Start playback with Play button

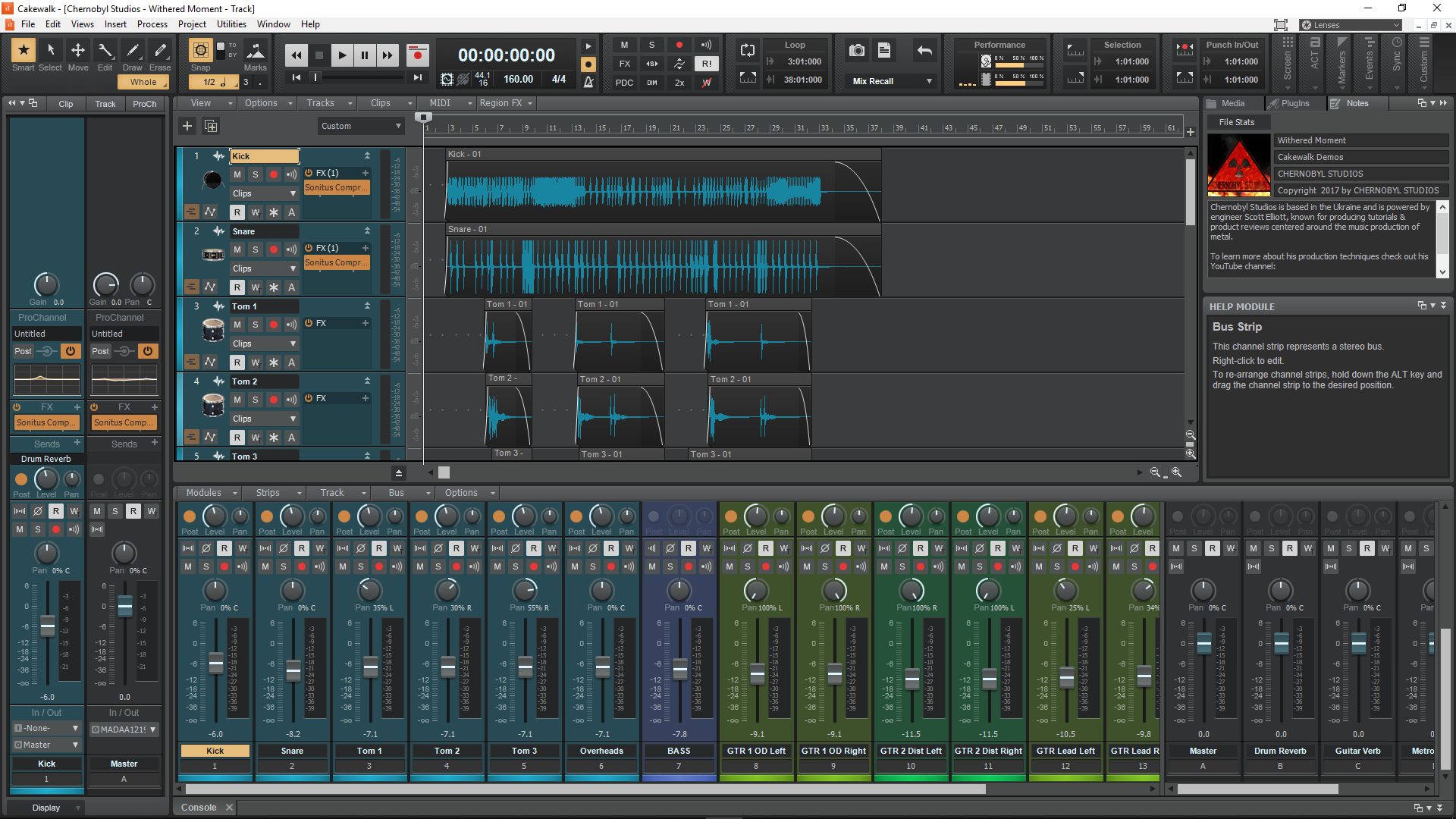point(342,55)
